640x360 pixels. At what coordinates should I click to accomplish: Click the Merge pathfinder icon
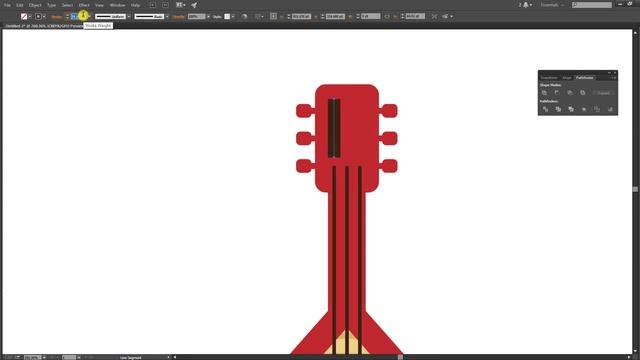[571, 109]
